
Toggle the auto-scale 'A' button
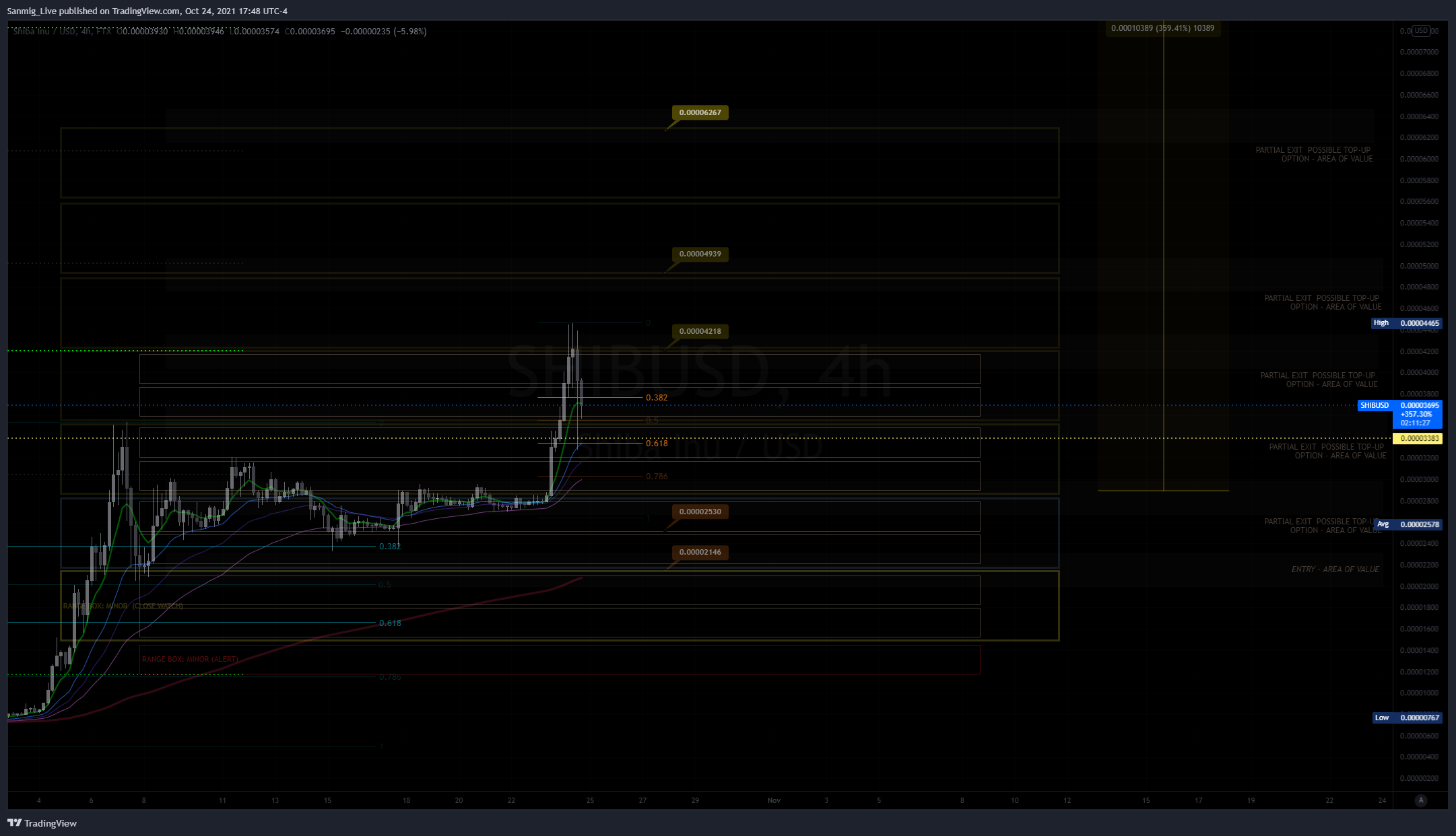1421,800
